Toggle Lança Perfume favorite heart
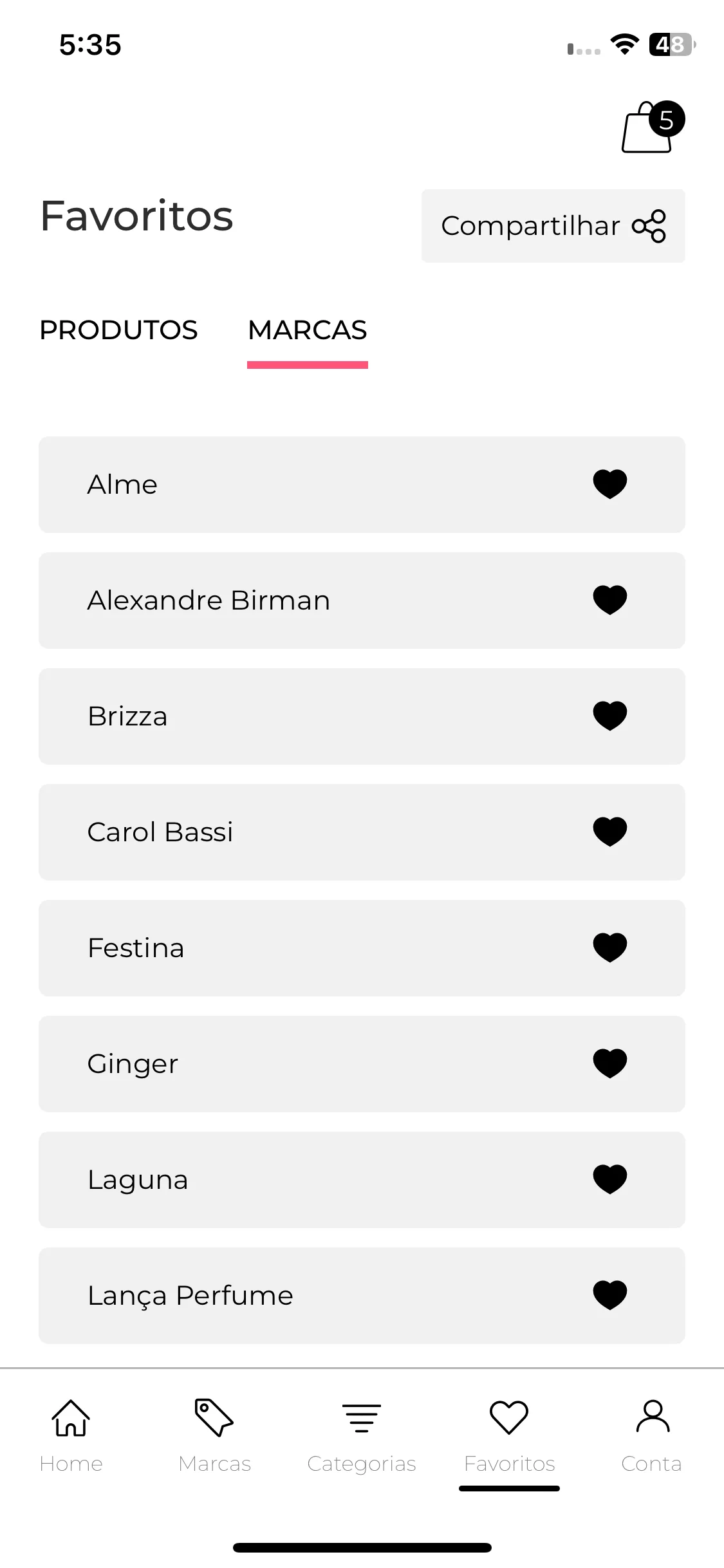This screenshot has height=1568, width=724. coord(609,1295)
